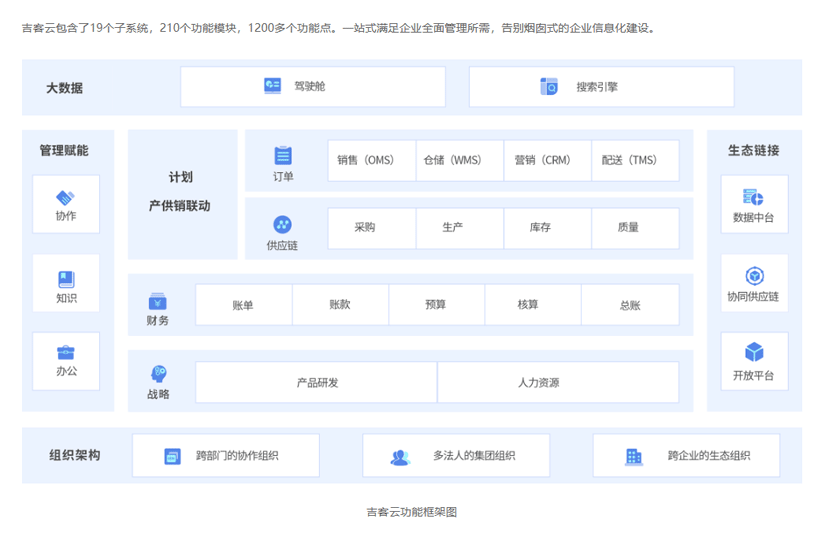Click the 财务 money box icon
822x539 pixels.
click(157, 301)
